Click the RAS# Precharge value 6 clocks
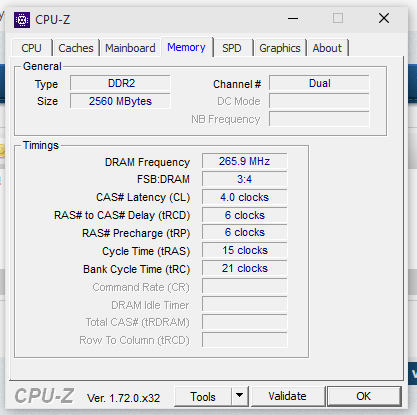417x415 pixels. pos(244,232)
